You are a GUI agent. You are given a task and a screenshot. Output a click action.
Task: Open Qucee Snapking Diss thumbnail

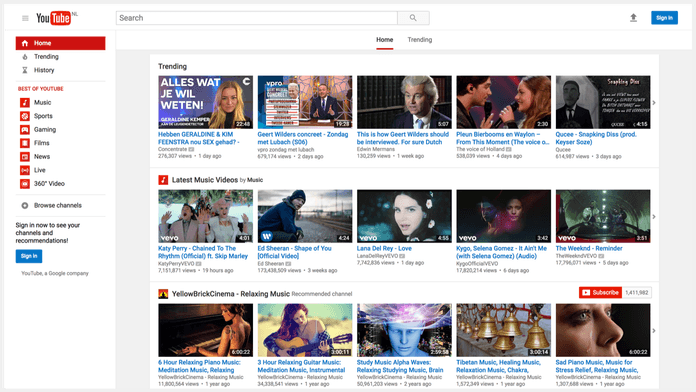click(603, 102)
